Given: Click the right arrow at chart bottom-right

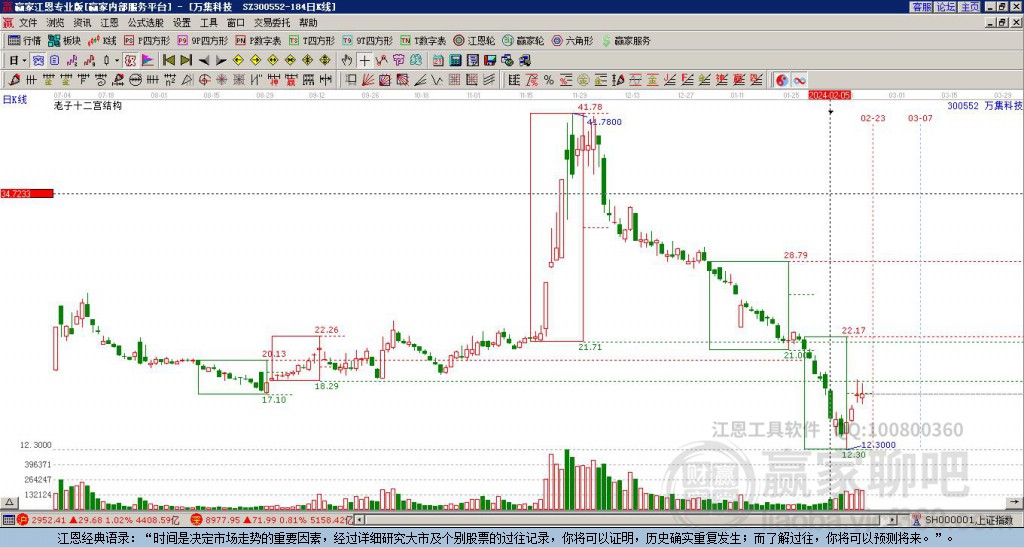Looking at the screenshot, I should 1014,502.
